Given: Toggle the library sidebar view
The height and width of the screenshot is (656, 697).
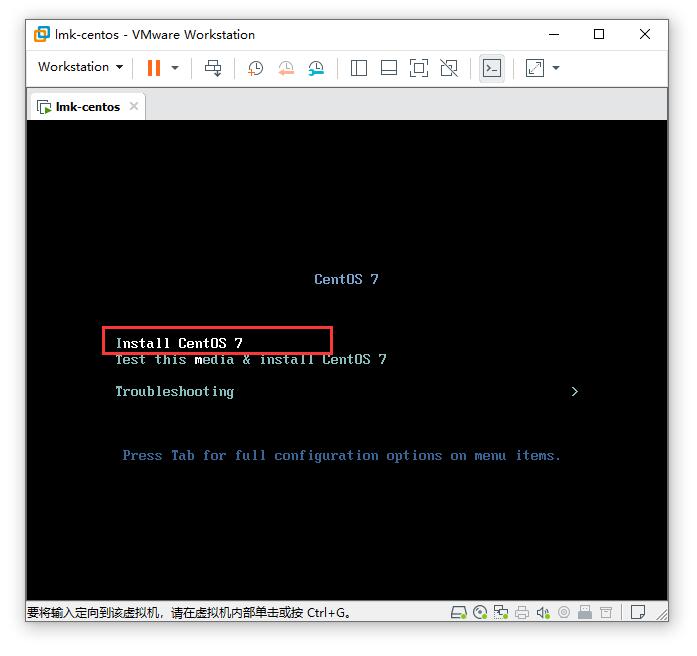Looking at the screenshot, I should 359,68.
